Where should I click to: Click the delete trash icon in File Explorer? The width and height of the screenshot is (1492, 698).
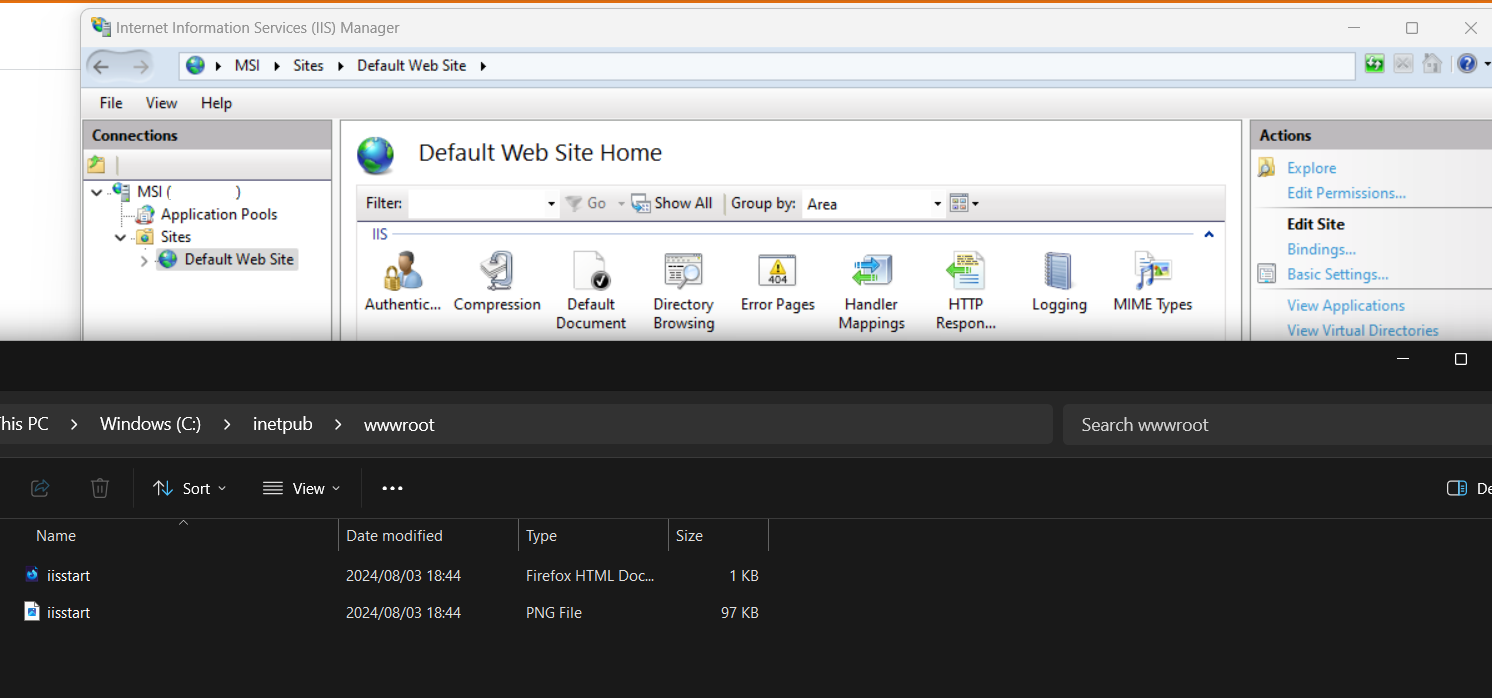100,488
